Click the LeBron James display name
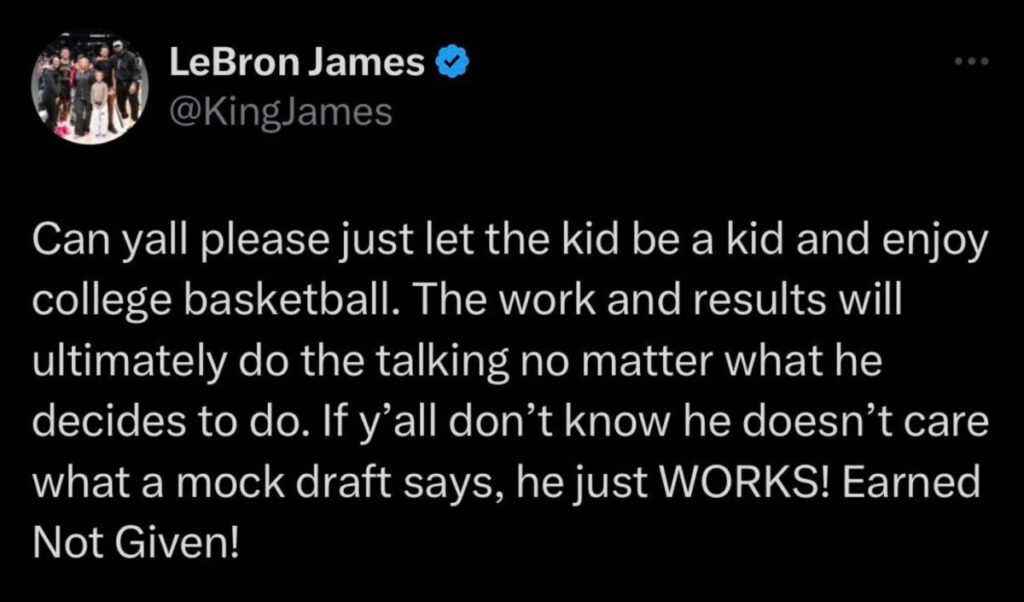 point(296,63)
